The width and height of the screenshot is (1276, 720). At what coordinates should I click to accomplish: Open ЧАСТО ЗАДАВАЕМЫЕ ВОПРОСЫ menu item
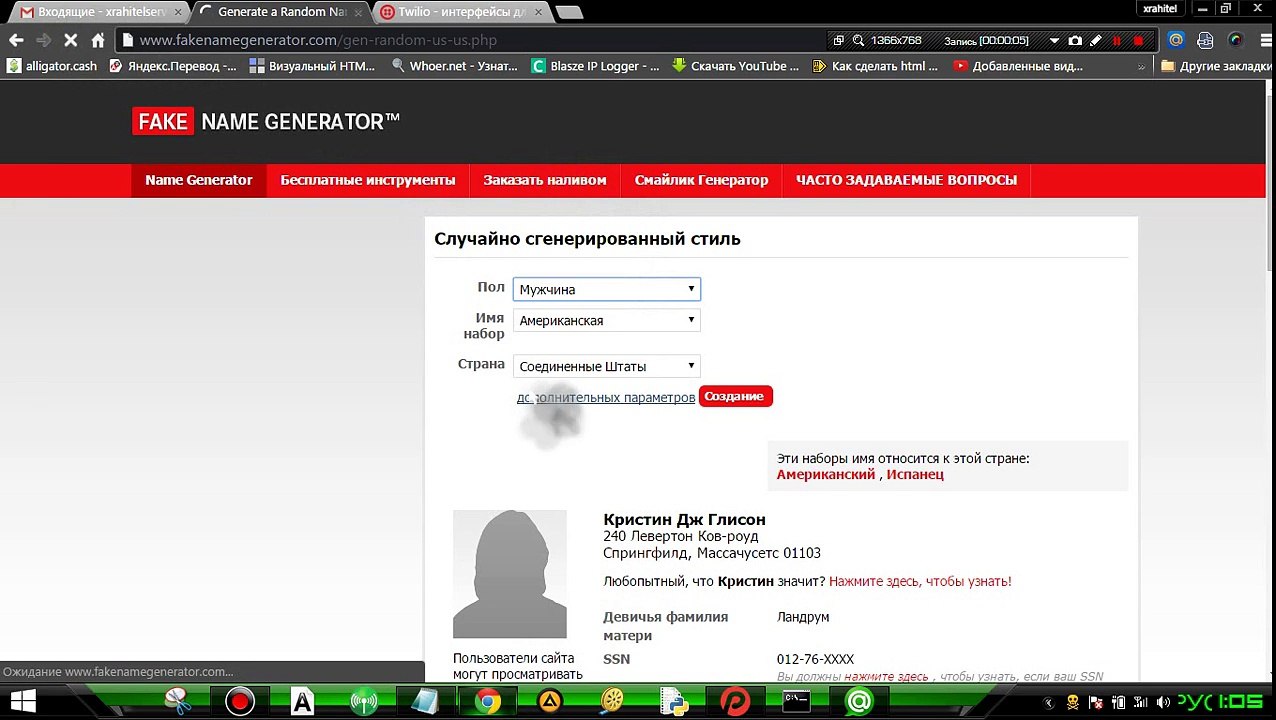point(906,180)
